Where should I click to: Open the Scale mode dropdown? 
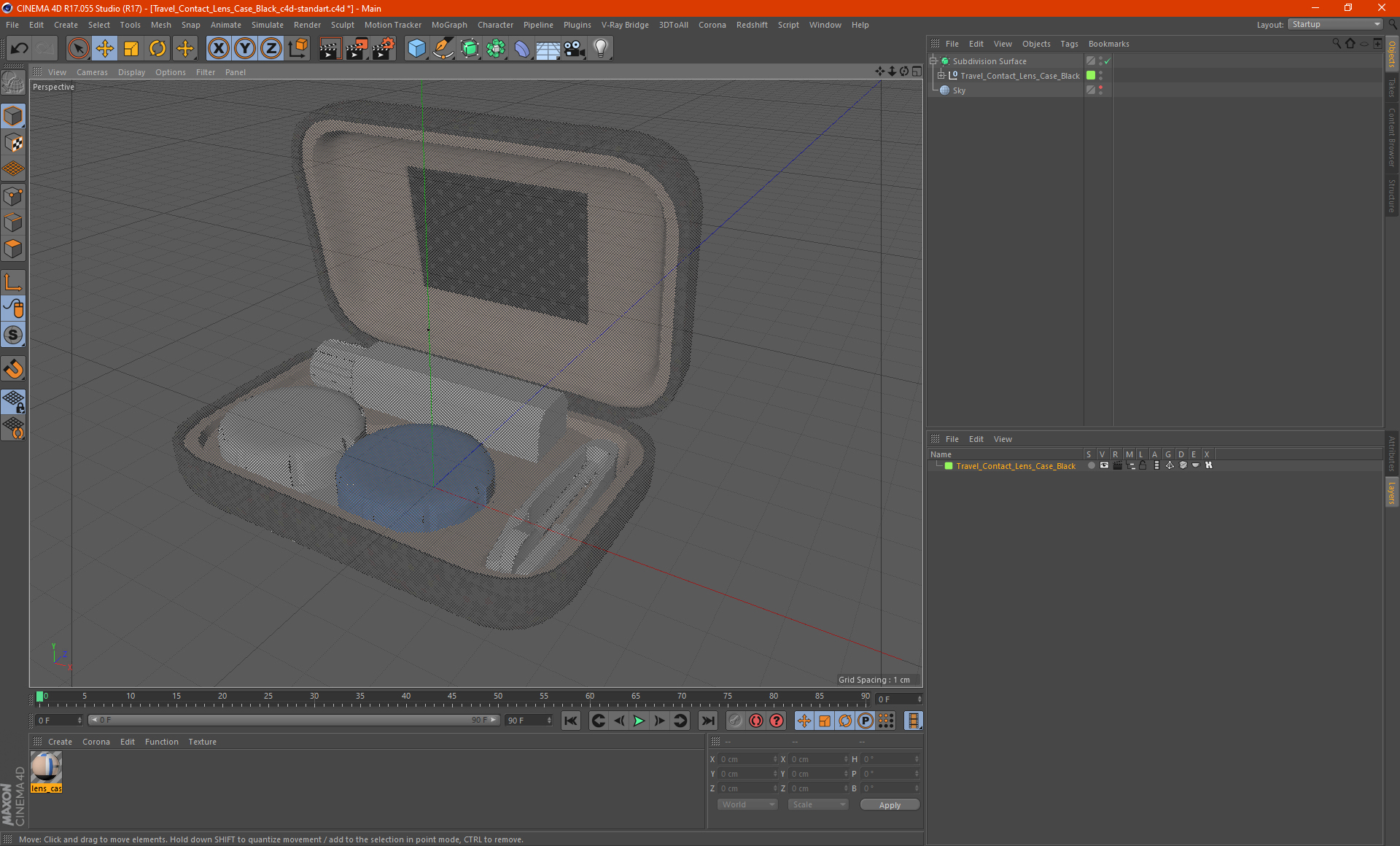[819, 804]
